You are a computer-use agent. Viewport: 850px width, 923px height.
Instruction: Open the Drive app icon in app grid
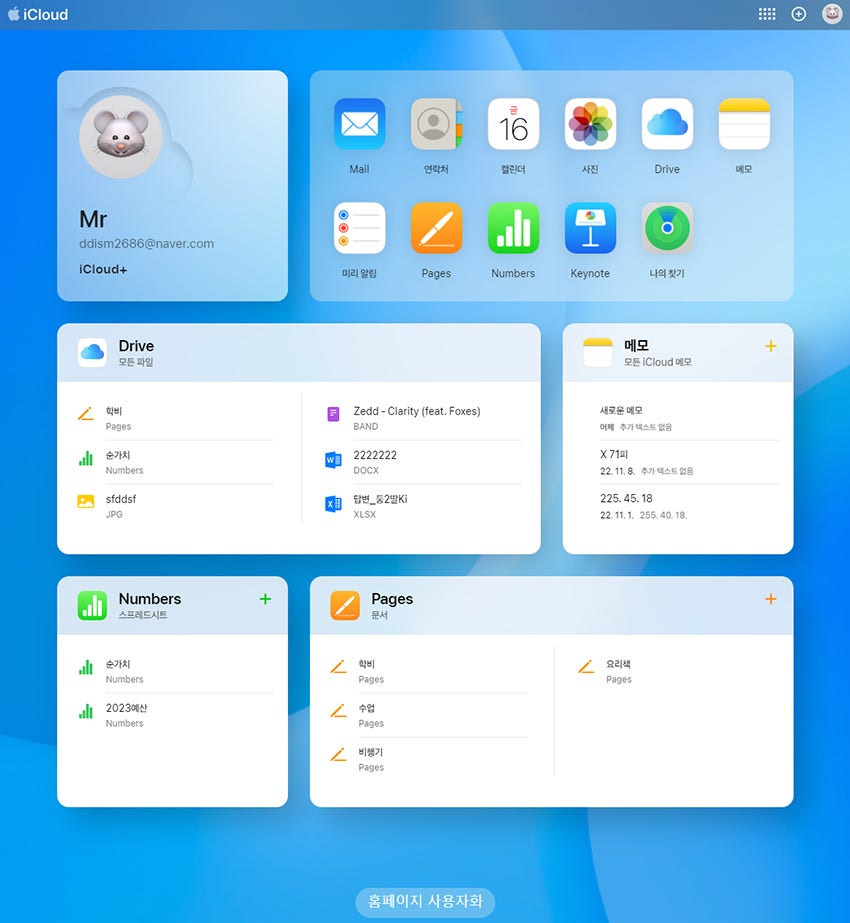coord(667,124)
